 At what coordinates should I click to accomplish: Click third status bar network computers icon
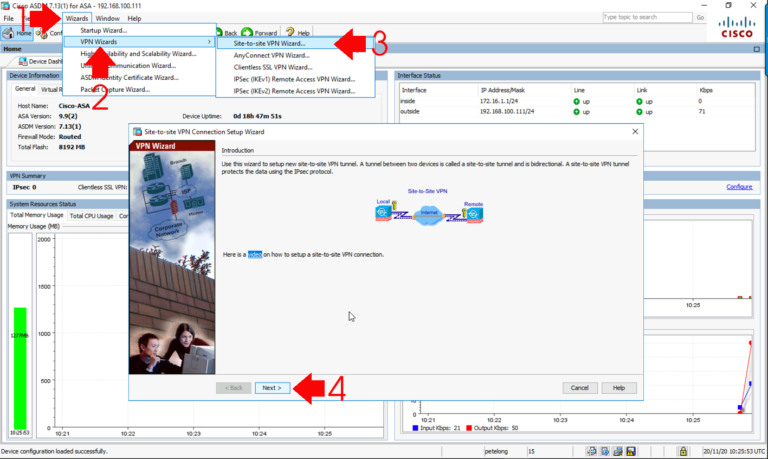[x=618, y=451]
